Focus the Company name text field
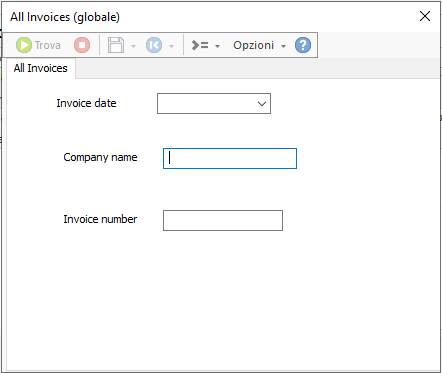The height and width of the screenshot is (373, 442). pyautogui.click(x=230, y=158)
